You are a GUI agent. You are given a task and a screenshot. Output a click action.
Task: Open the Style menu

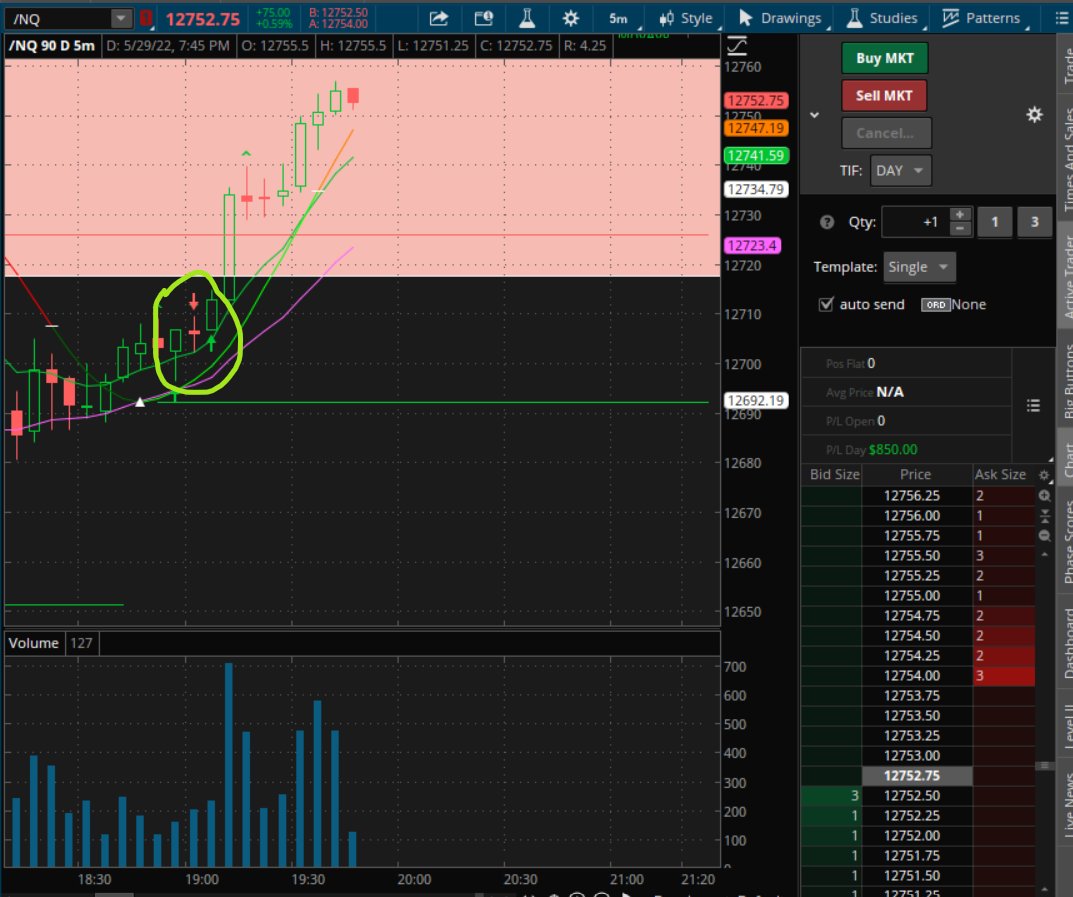[x=687, y=18]
